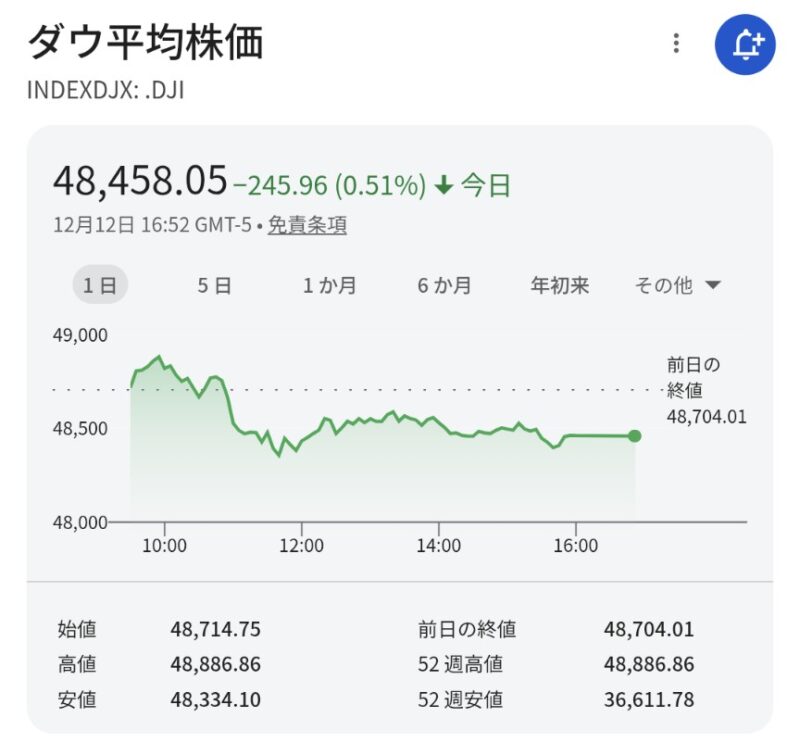Click the 16:00 time axis label
Viewport: 800px width, 755px height.
click(x=575, y=546)
